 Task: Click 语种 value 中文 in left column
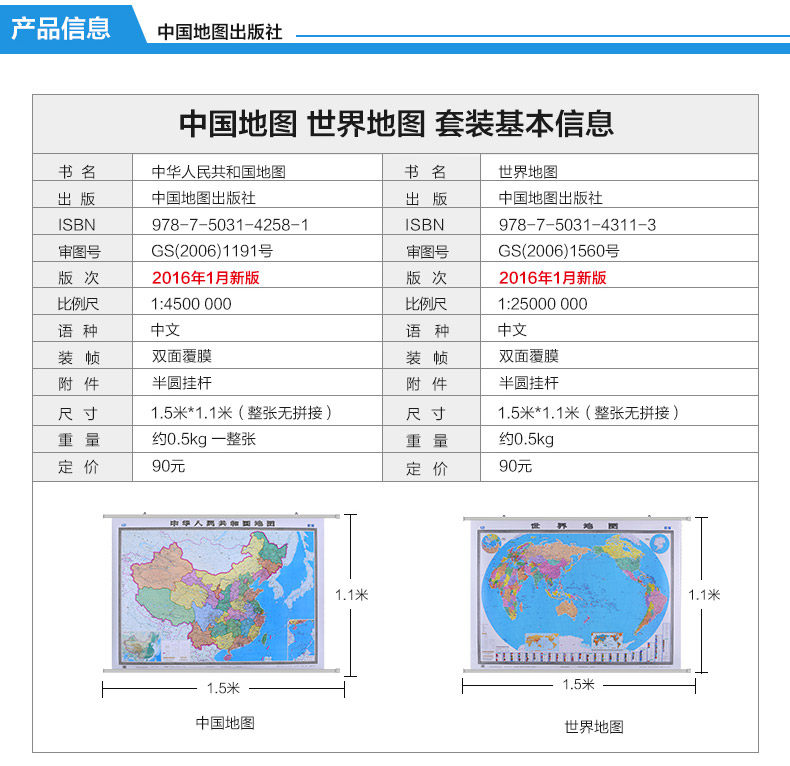coord(165,330)
